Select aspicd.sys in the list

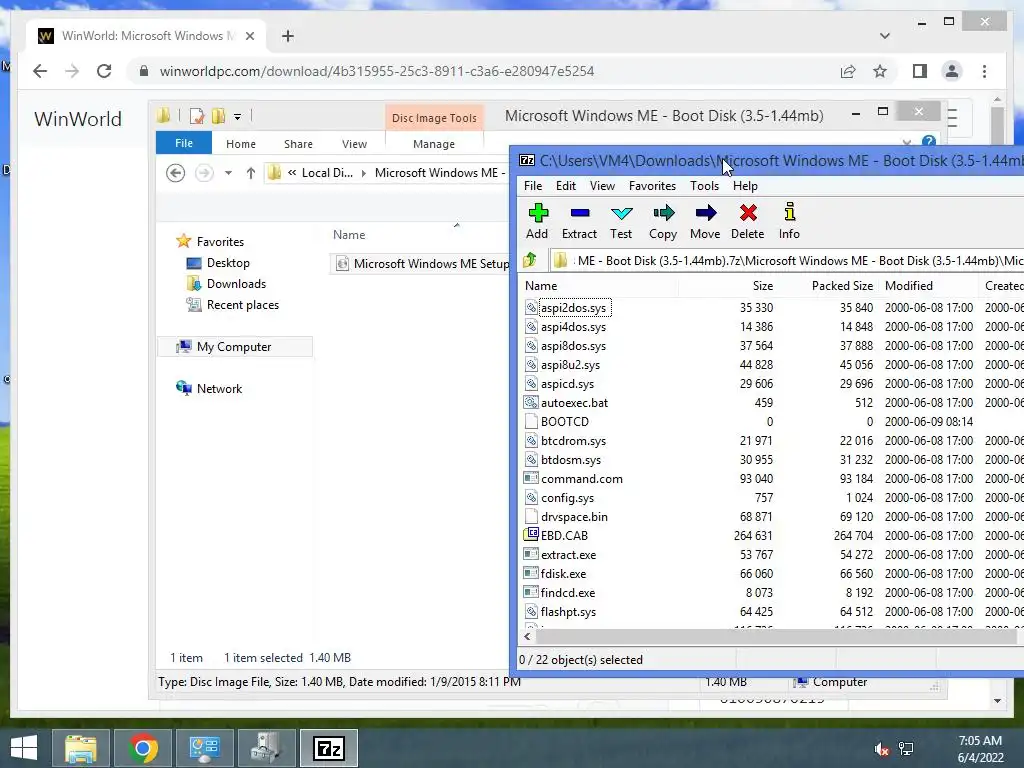coord(568,383)
